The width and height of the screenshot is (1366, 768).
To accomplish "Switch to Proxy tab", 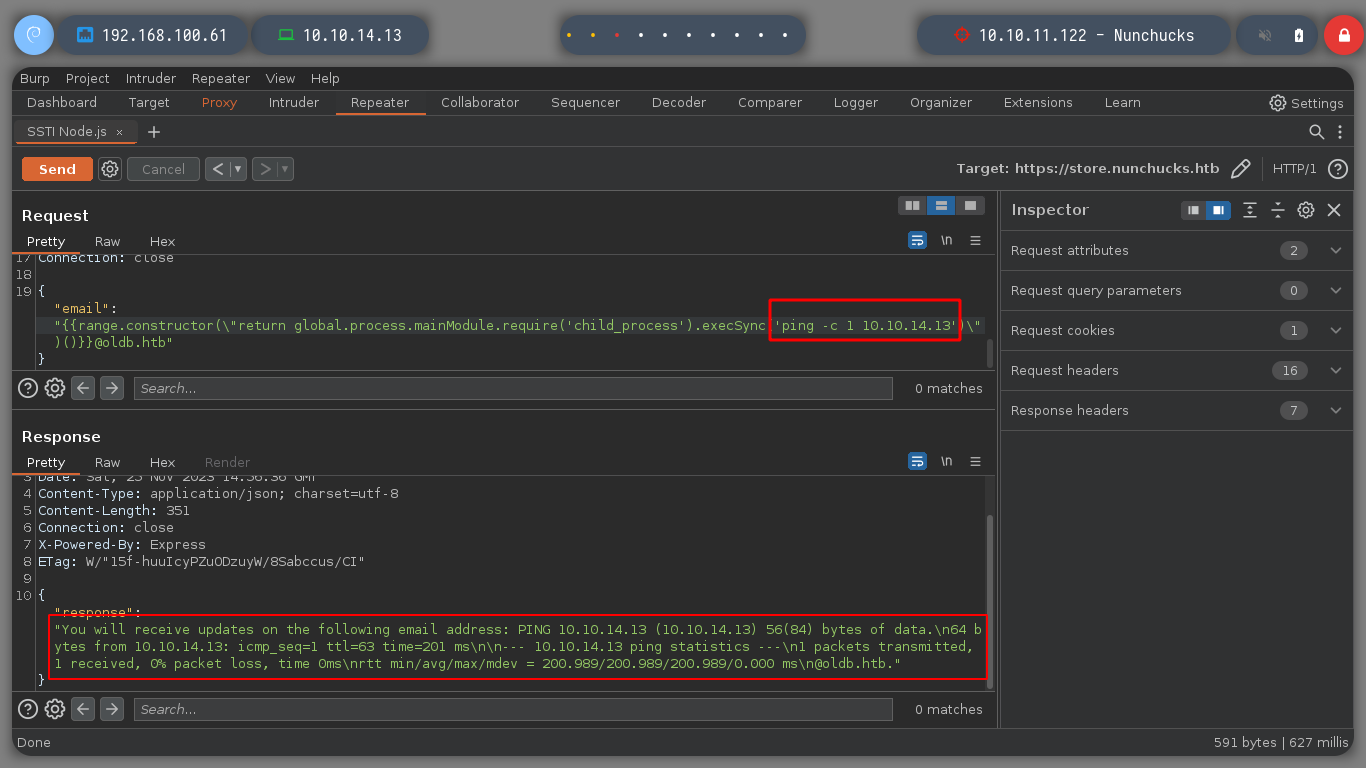I will coord(219,102).
